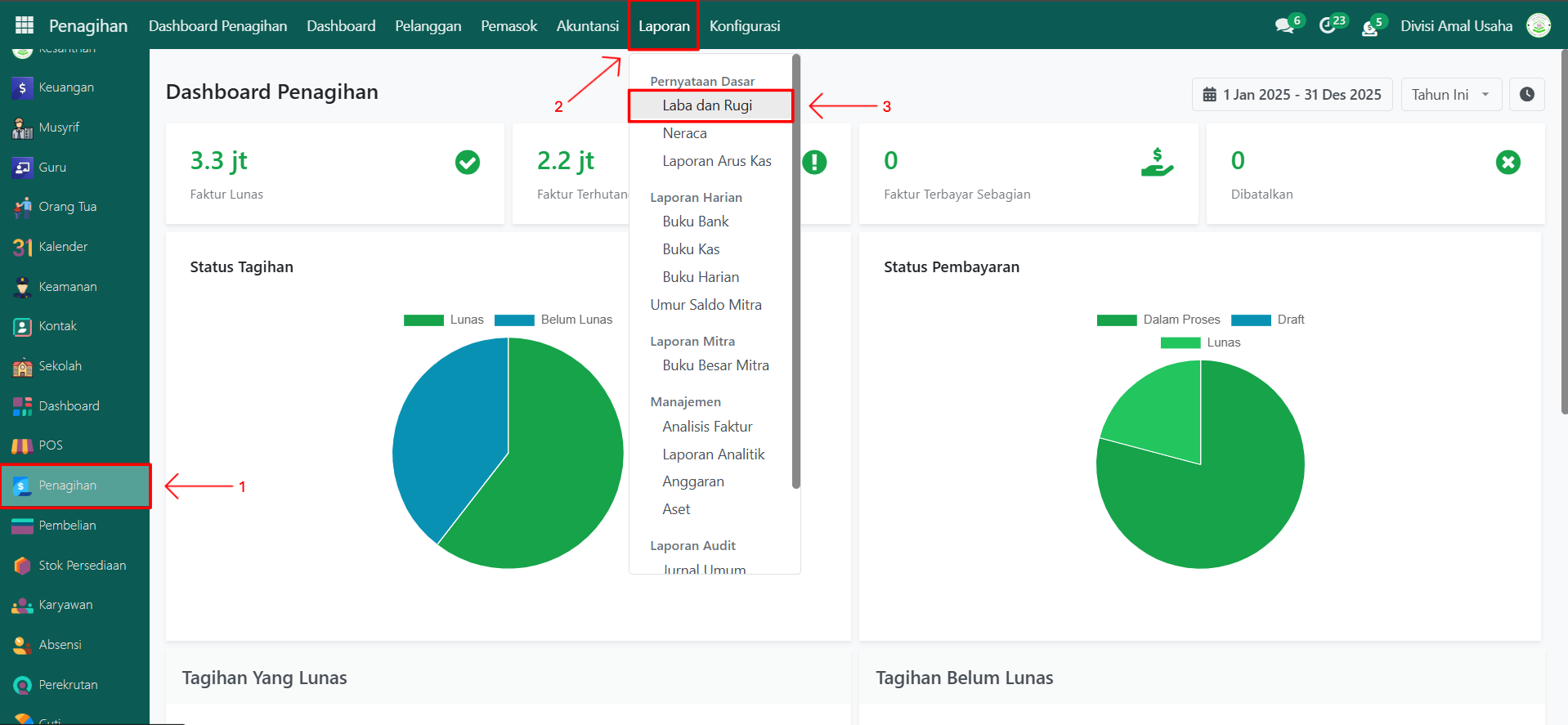Open the Akuntansi menu in navbar
Image resolution: width=1568 pixels, height=725 pixels.
(587, 26)
